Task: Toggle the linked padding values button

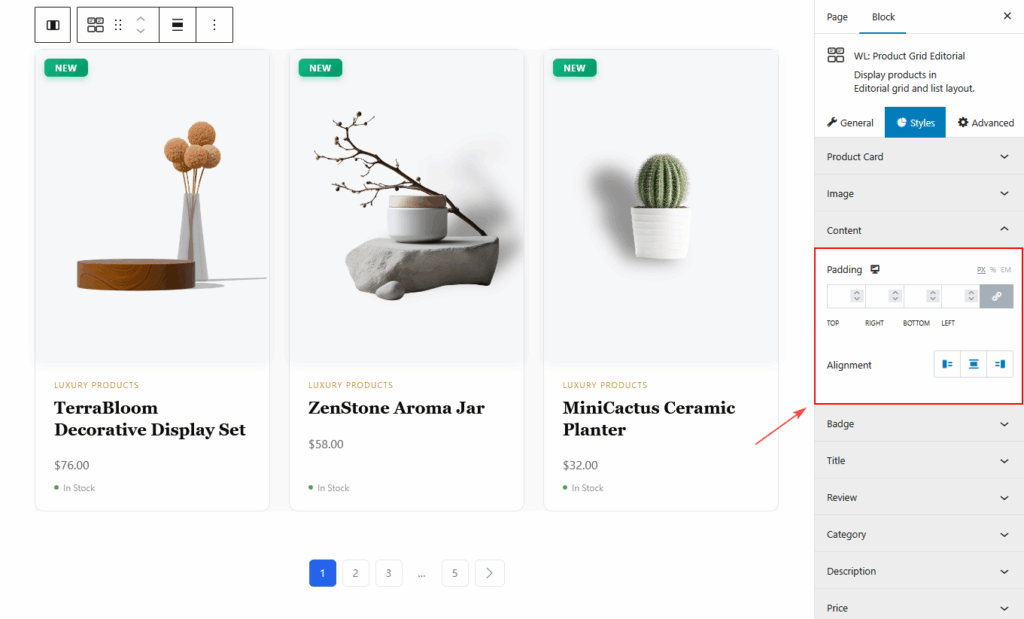Action: click(x=996, y=296)
